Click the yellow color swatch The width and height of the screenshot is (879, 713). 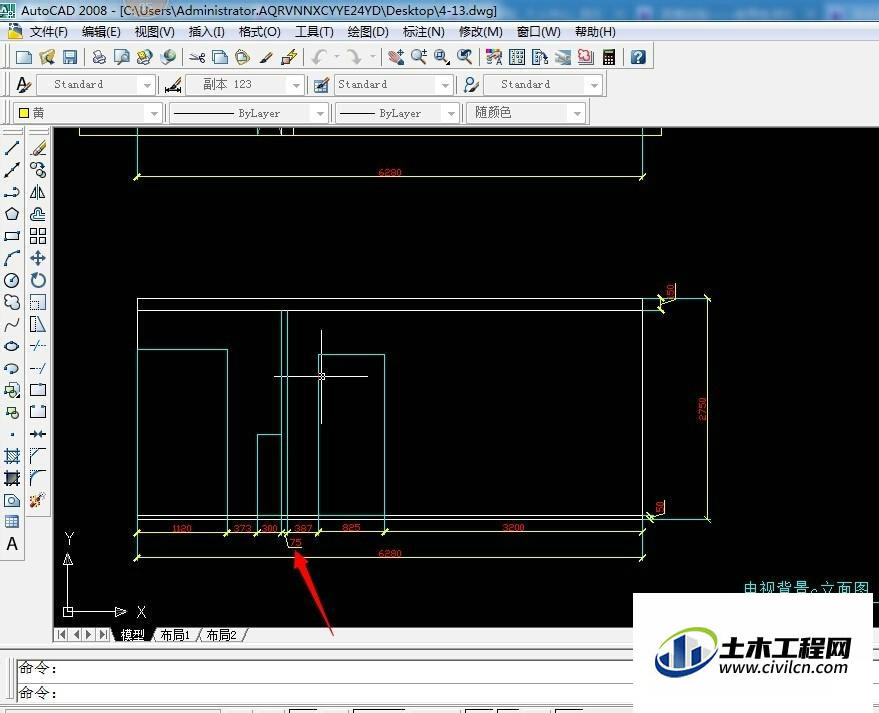pyautogui.click(x=24, y=113)
